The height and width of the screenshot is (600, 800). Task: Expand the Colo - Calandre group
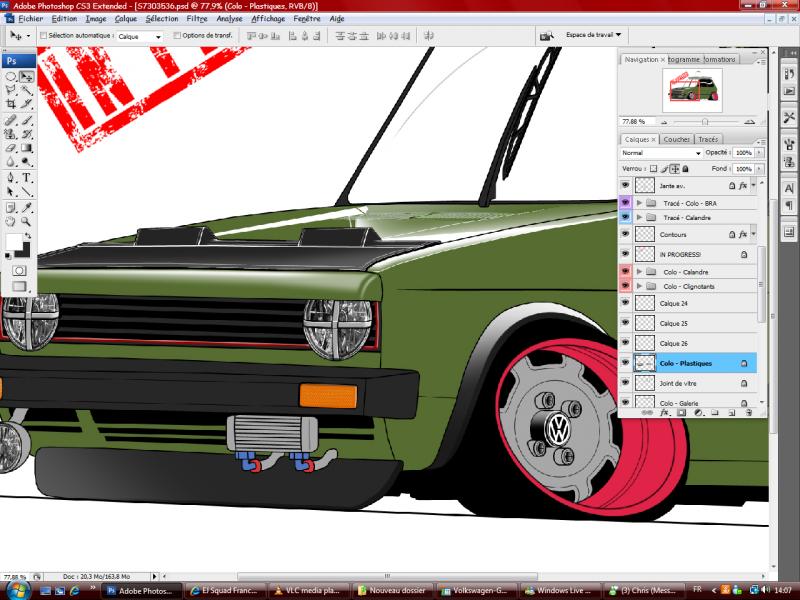pos(639,272)
